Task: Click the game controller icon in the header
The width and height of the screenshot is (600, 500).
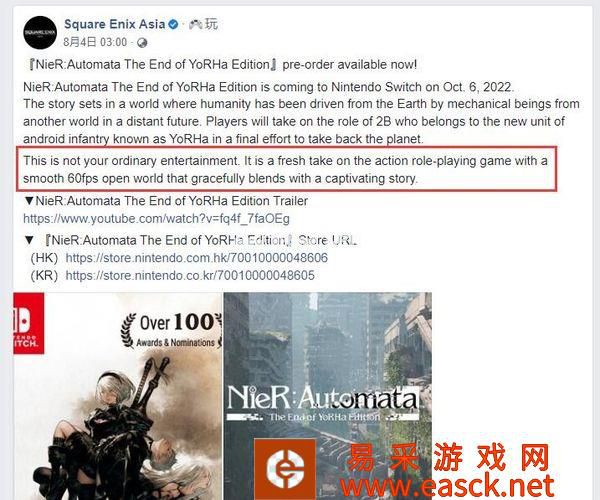Action: click(196, 24)
